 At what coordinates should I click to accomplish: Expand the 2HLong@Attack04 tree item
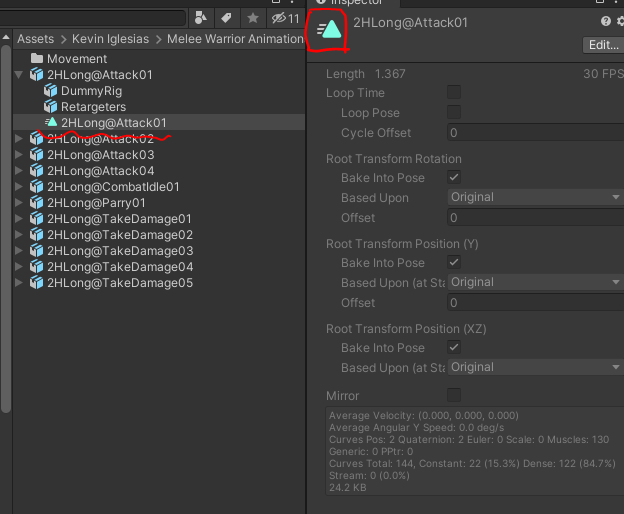point(18,171)
